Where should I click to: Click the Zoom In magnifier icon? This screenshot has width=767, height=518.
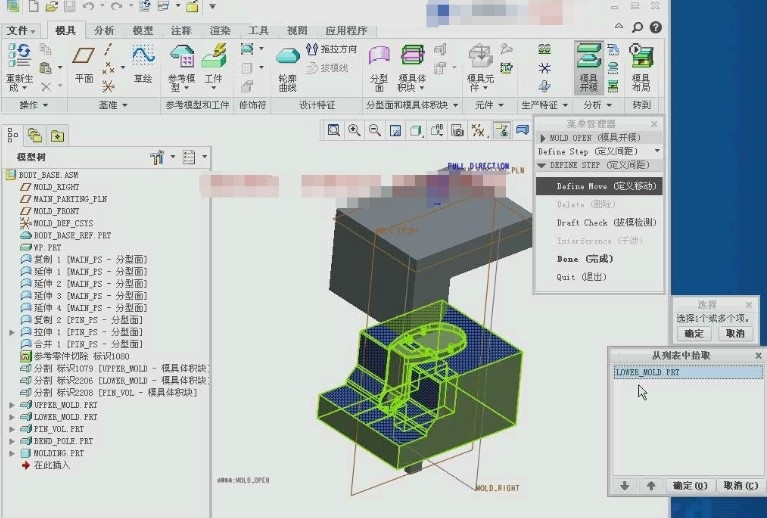coord(354,130)
